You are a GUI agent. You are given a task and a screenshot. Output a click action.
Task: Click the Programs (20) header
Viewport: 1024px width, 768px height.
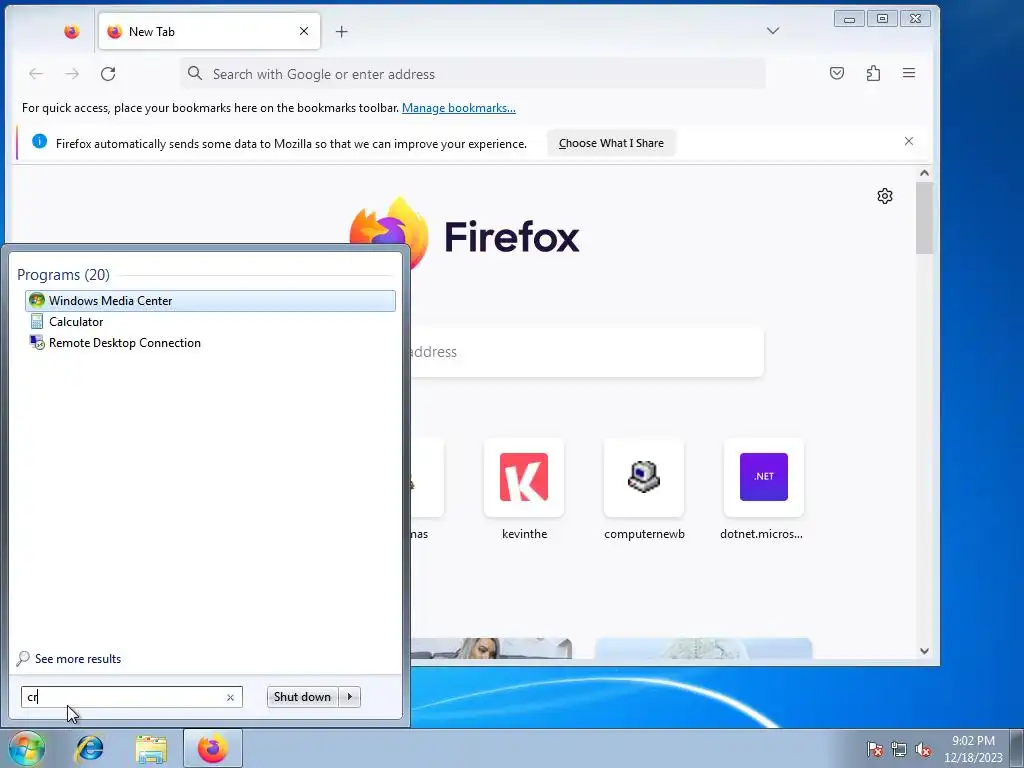(63, 274)
